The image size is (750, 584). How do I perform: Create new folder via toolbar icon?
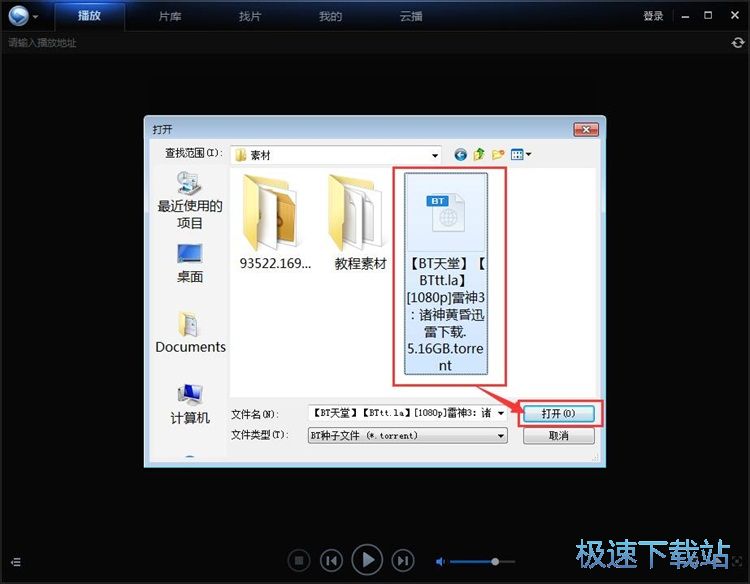click(497, 155)
